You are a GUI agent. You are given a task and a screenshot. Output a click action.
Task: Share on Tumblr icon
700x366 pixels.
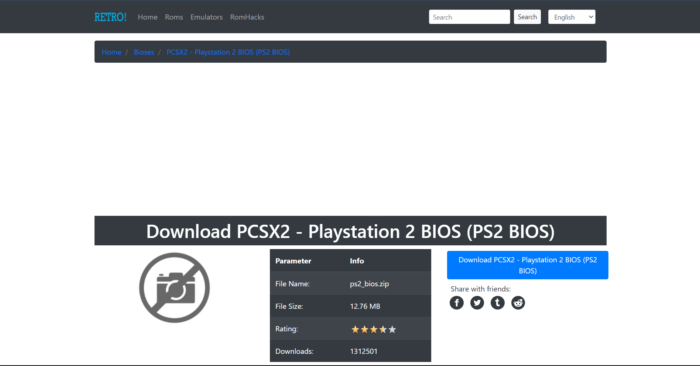(x=497, y=303)
